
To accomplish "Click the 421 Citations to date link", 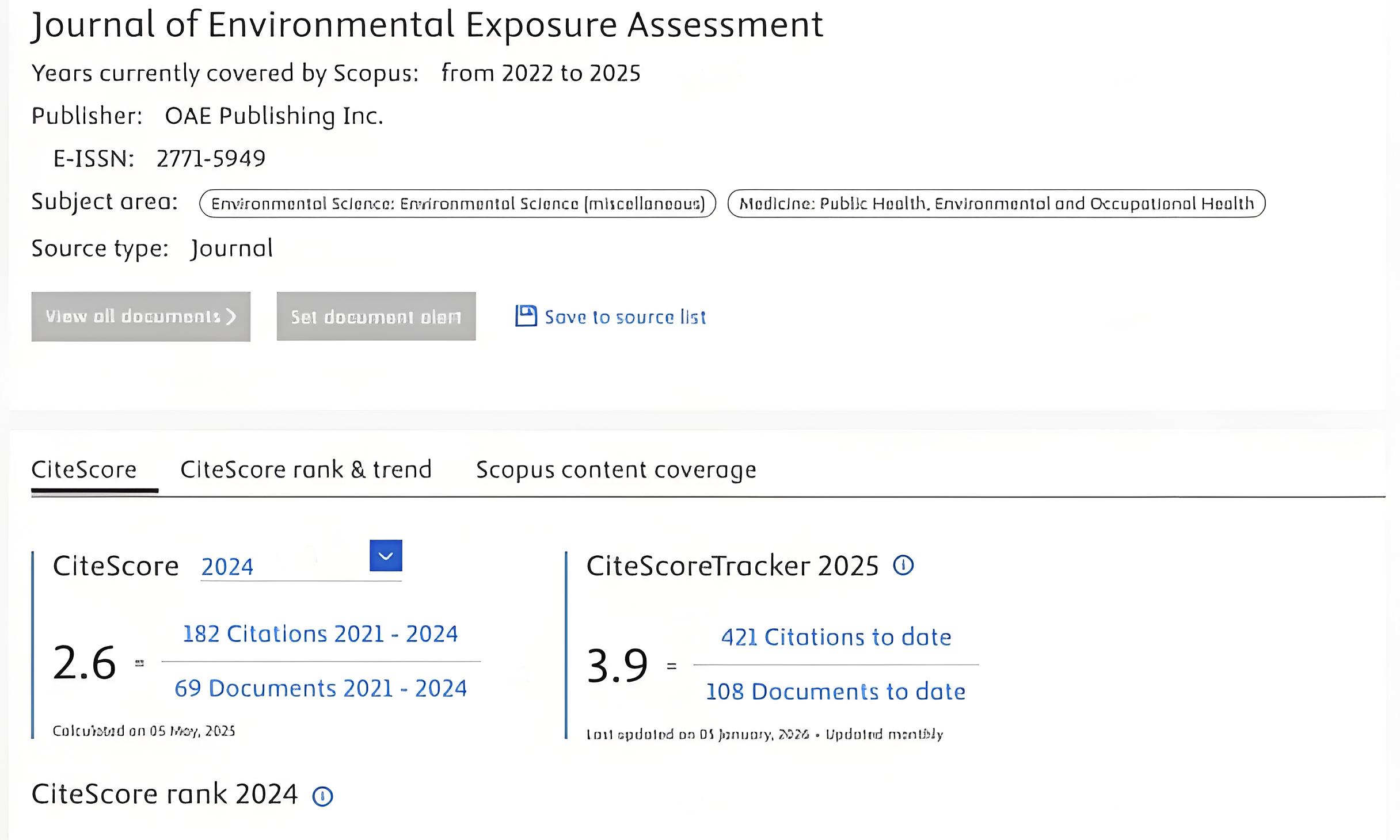I will tap(836, 637).
